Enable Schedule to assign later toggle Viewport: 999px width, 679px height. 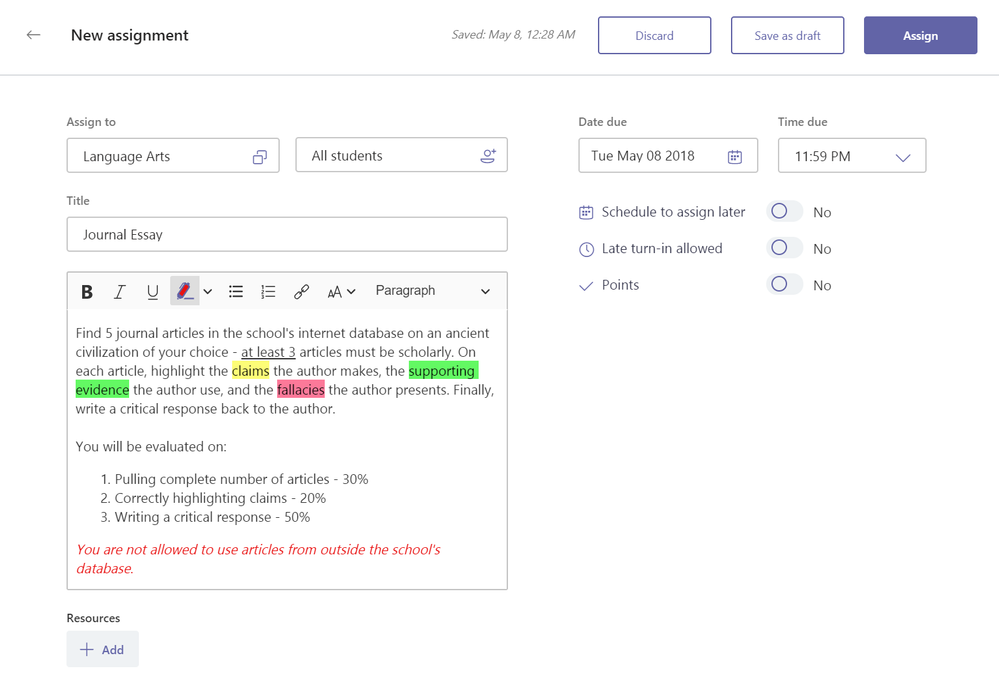click(x=784, y=212)
